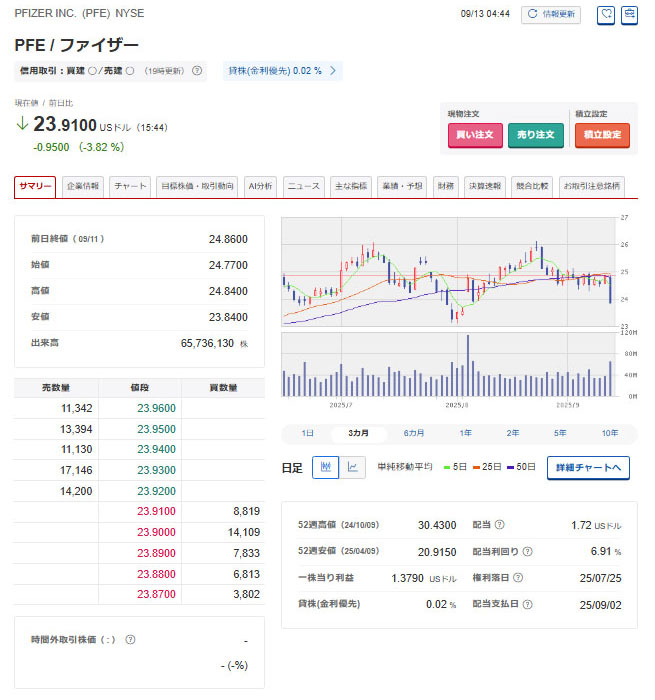Switch to the ニュース tab

coord(303,186)
